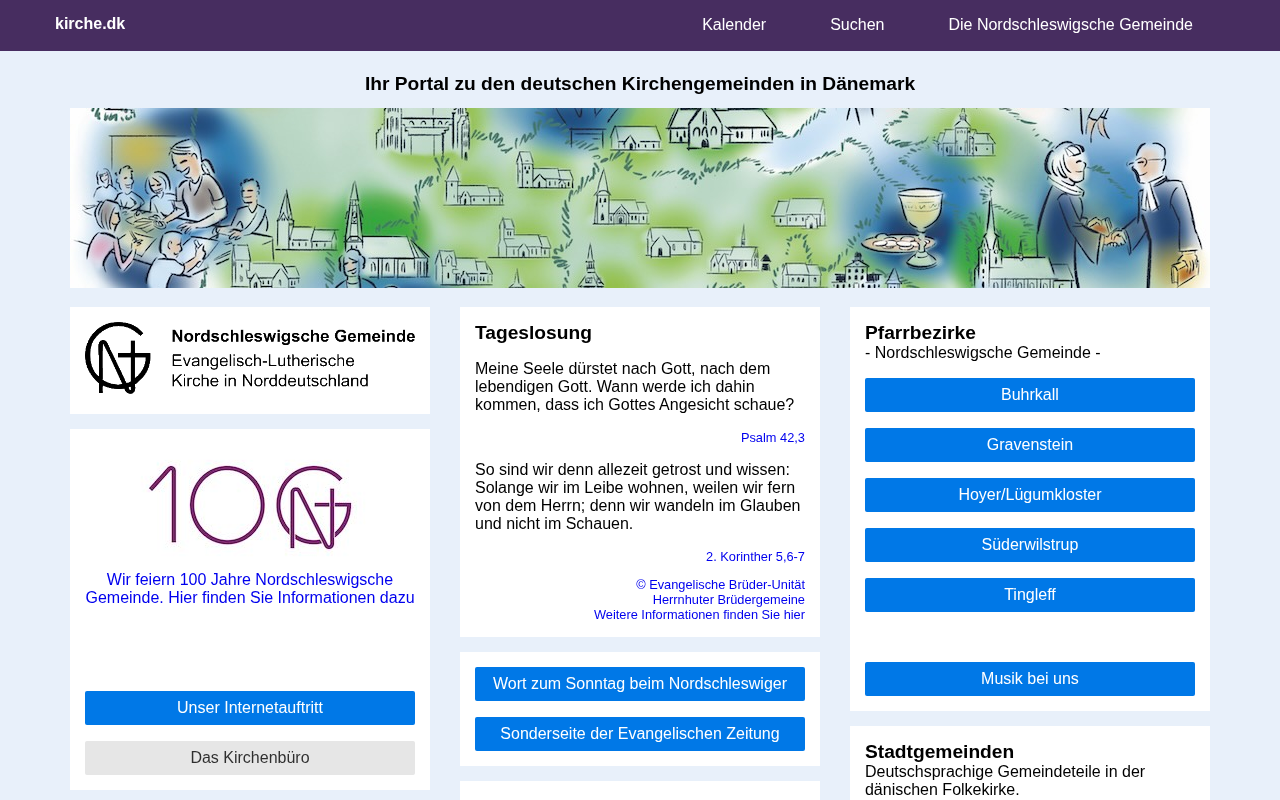Click Sonderseite der Evangelischen Zeitung button

pyautogui.click(x=640, y=734)
